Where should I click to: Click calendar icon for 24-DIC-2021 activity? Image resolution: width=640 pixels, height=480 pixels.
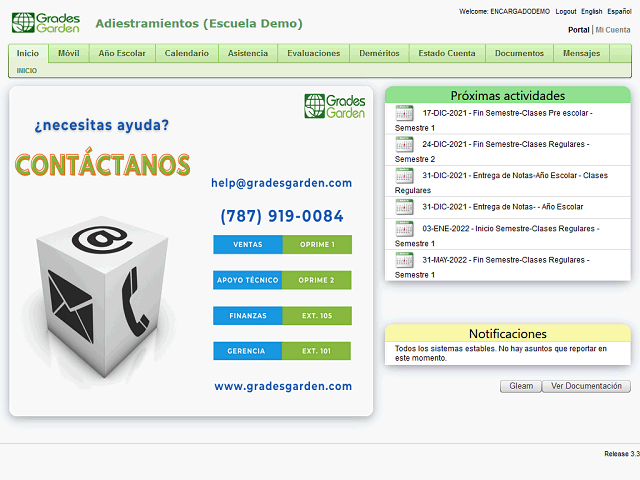[404, 144]
